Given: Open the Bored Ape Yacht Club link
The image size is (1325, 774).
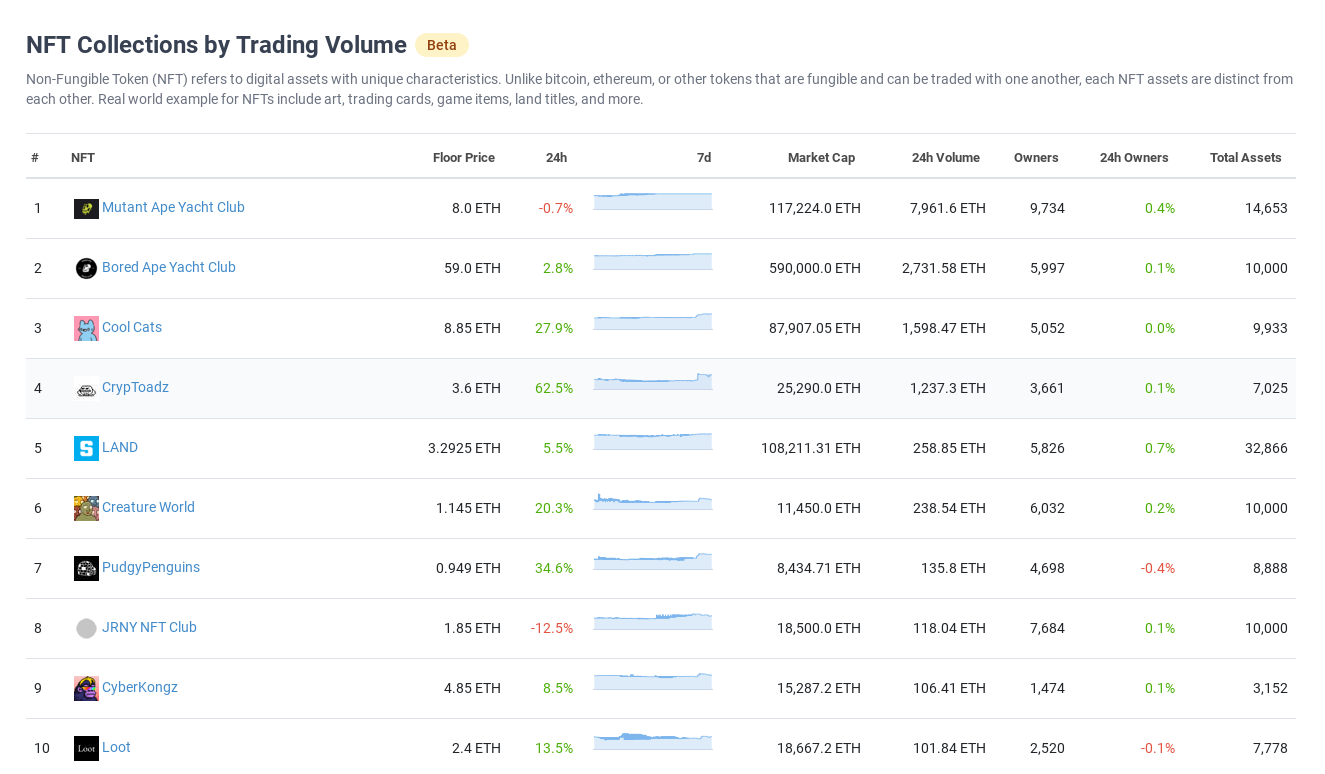Looking at the screenshot, I should point(169,267).
